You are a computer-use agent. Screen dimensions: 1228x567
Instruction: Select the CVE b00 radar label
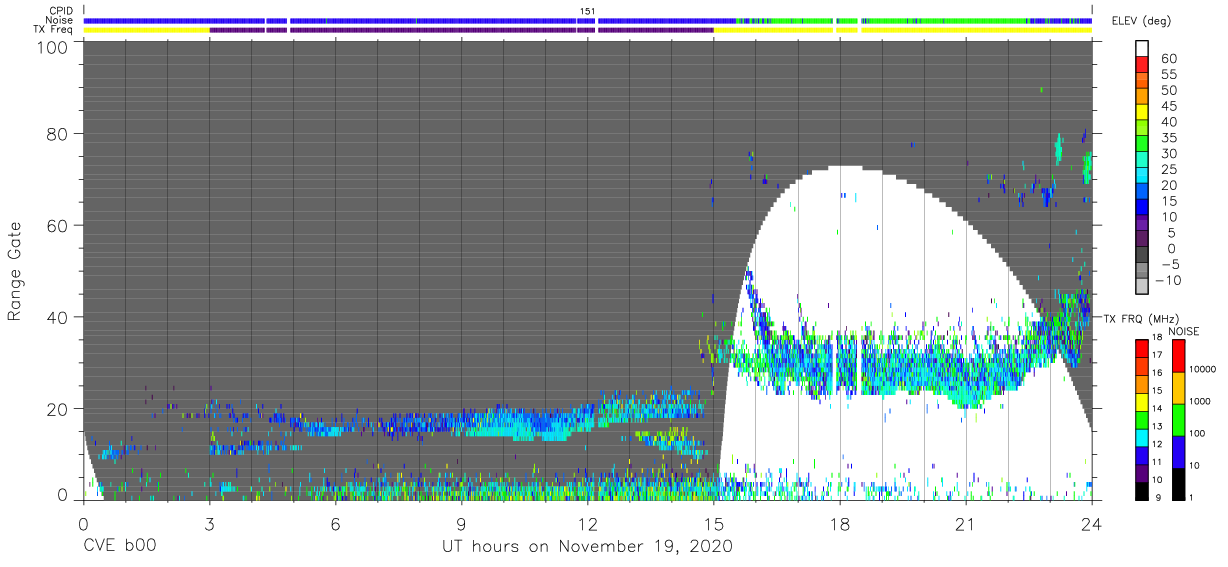(x=118, y=546)
